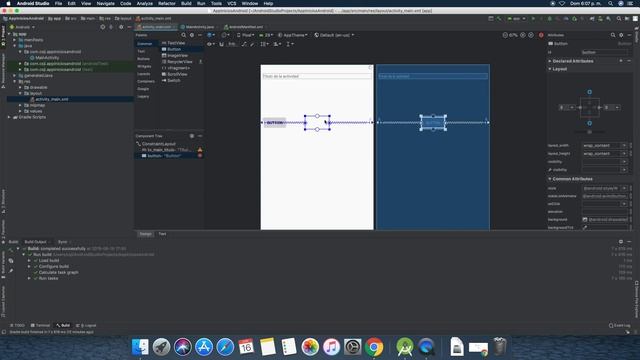The height and width of the screenshot is (360, 640).
Task: Open the Navigate menu
Action: (105, 3)
